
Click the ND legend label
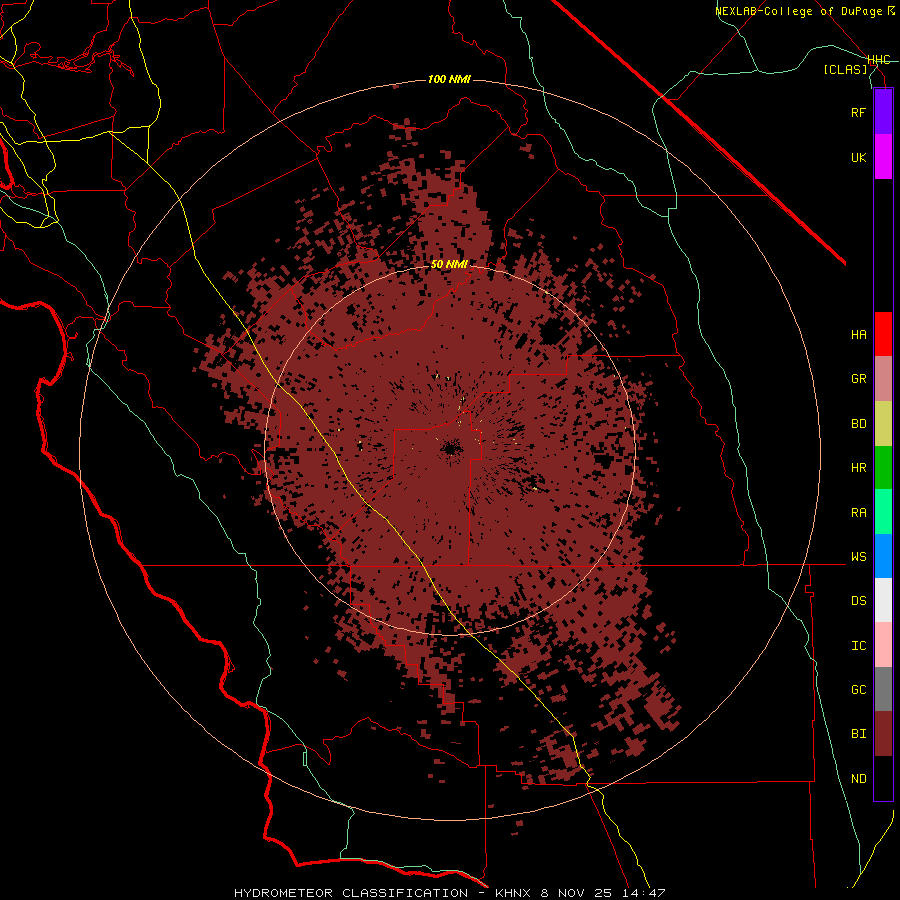click(858, 779)
